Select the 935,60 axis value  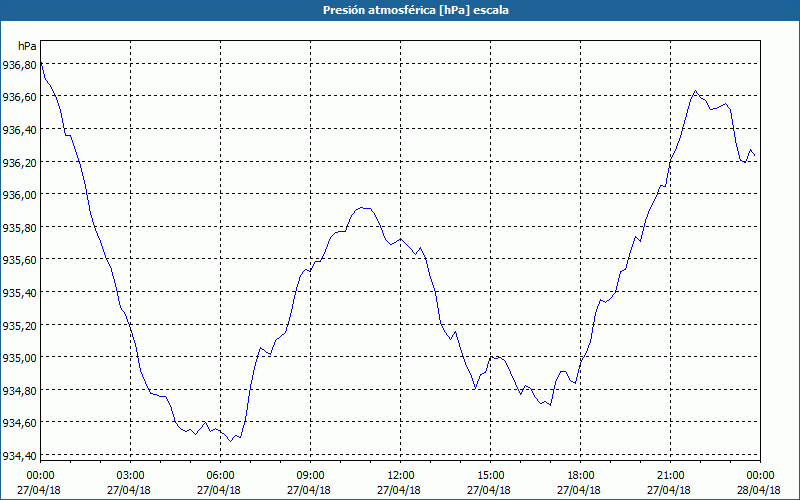(x=19, y=261)
